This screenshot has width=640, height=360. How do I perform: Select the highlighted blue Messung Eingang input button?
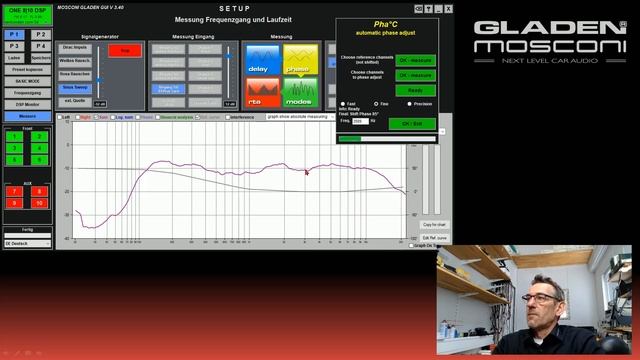[169, 89]
